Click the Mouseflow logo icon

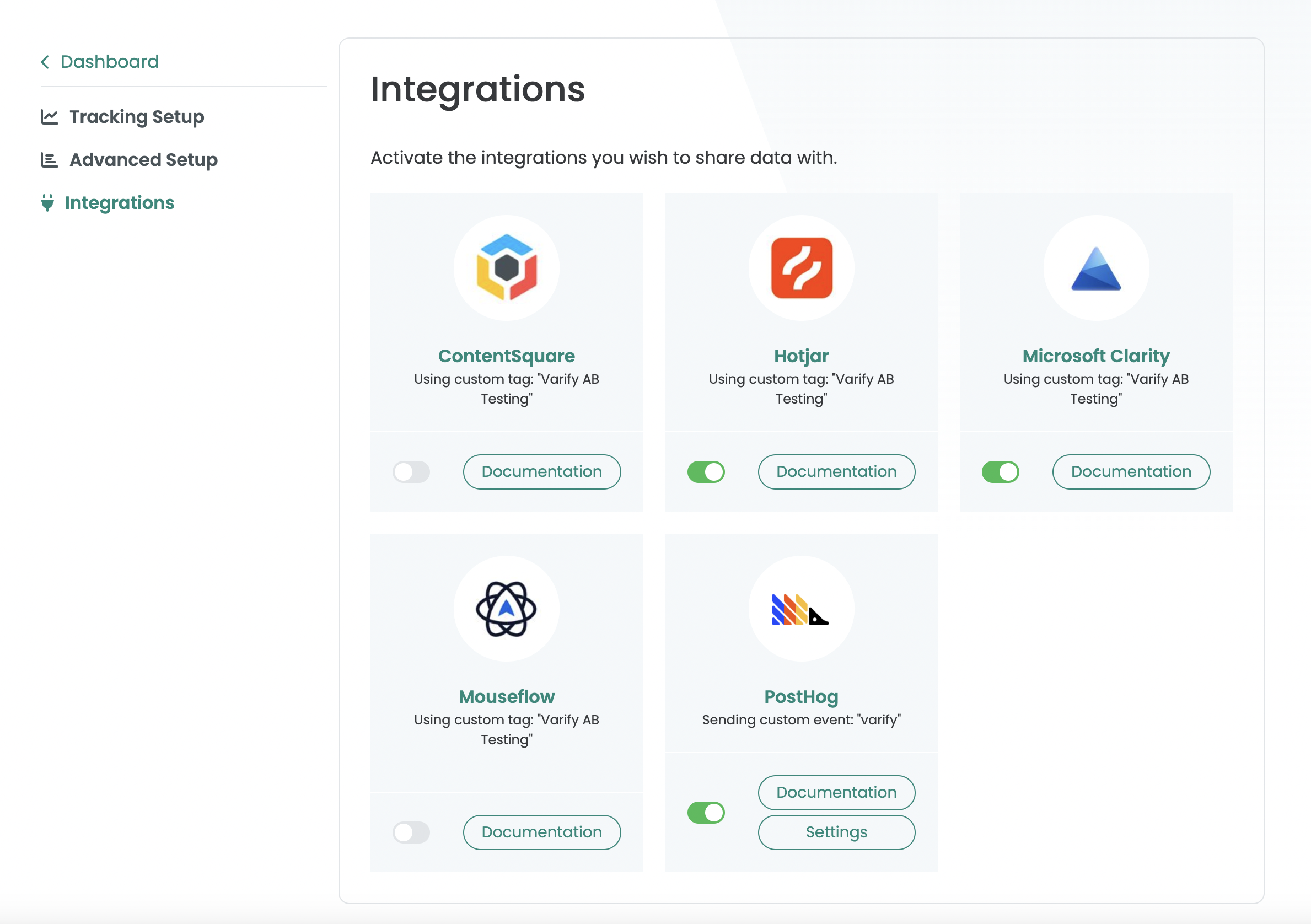click(507, 608)
